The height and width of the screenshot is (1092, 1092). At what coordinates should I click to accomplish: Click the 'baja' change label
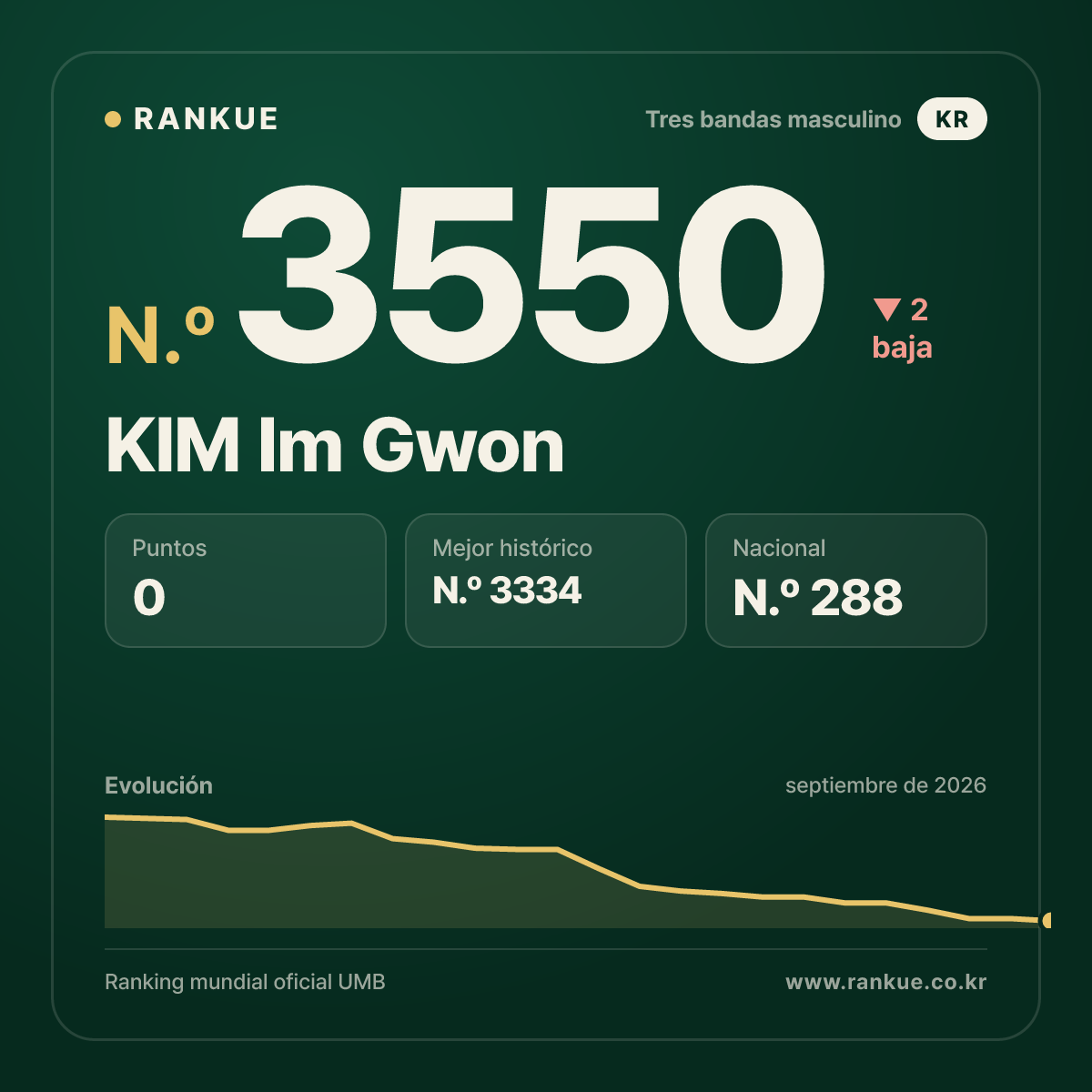point(902,348)
